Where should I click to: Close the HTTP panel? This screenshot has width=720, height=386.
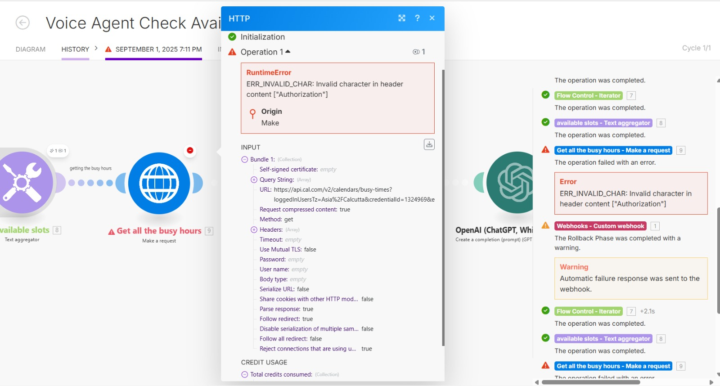point(432,18)
